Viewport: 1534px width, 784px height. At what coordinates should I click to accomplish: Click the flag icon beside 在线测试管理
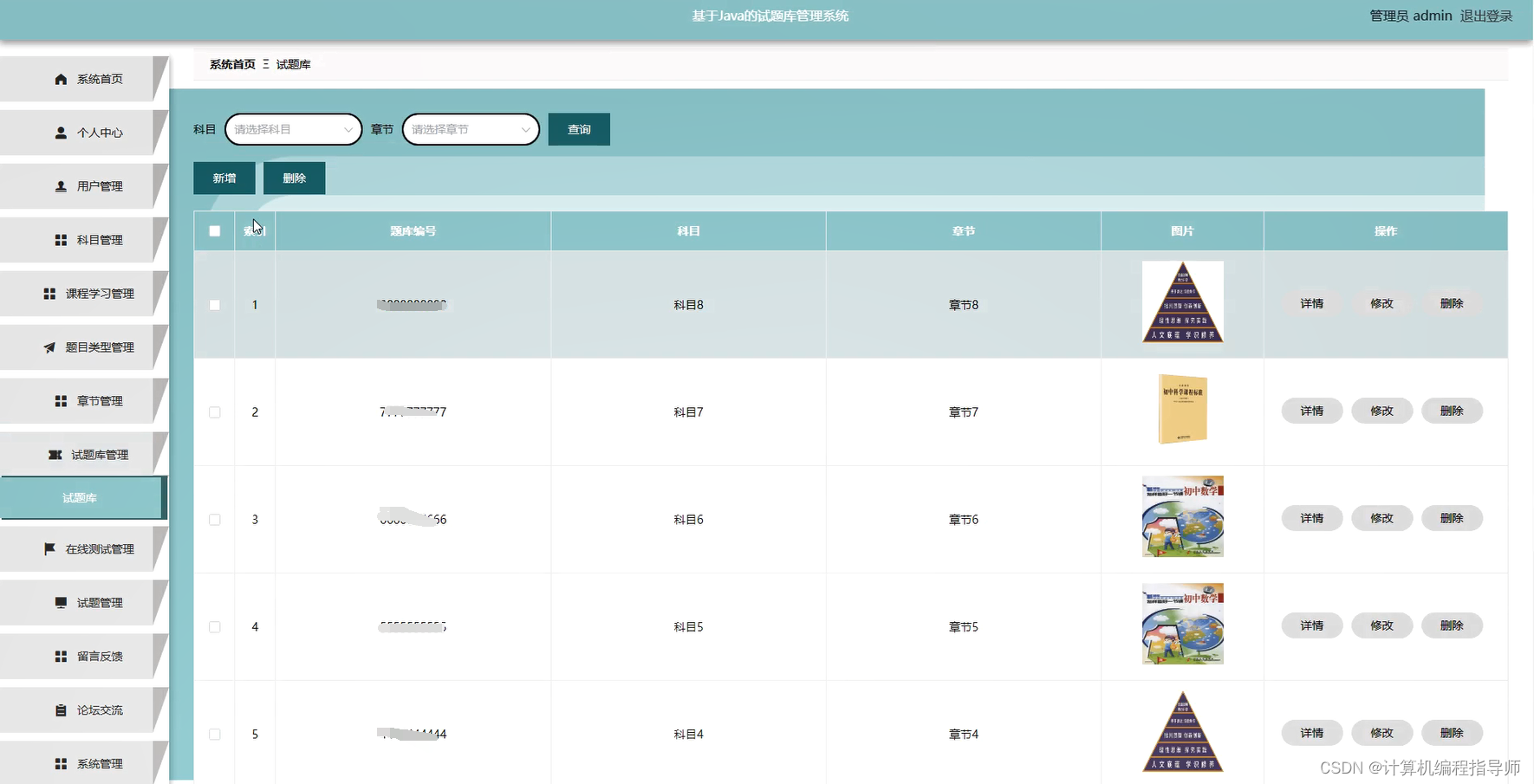coord(49,548)
